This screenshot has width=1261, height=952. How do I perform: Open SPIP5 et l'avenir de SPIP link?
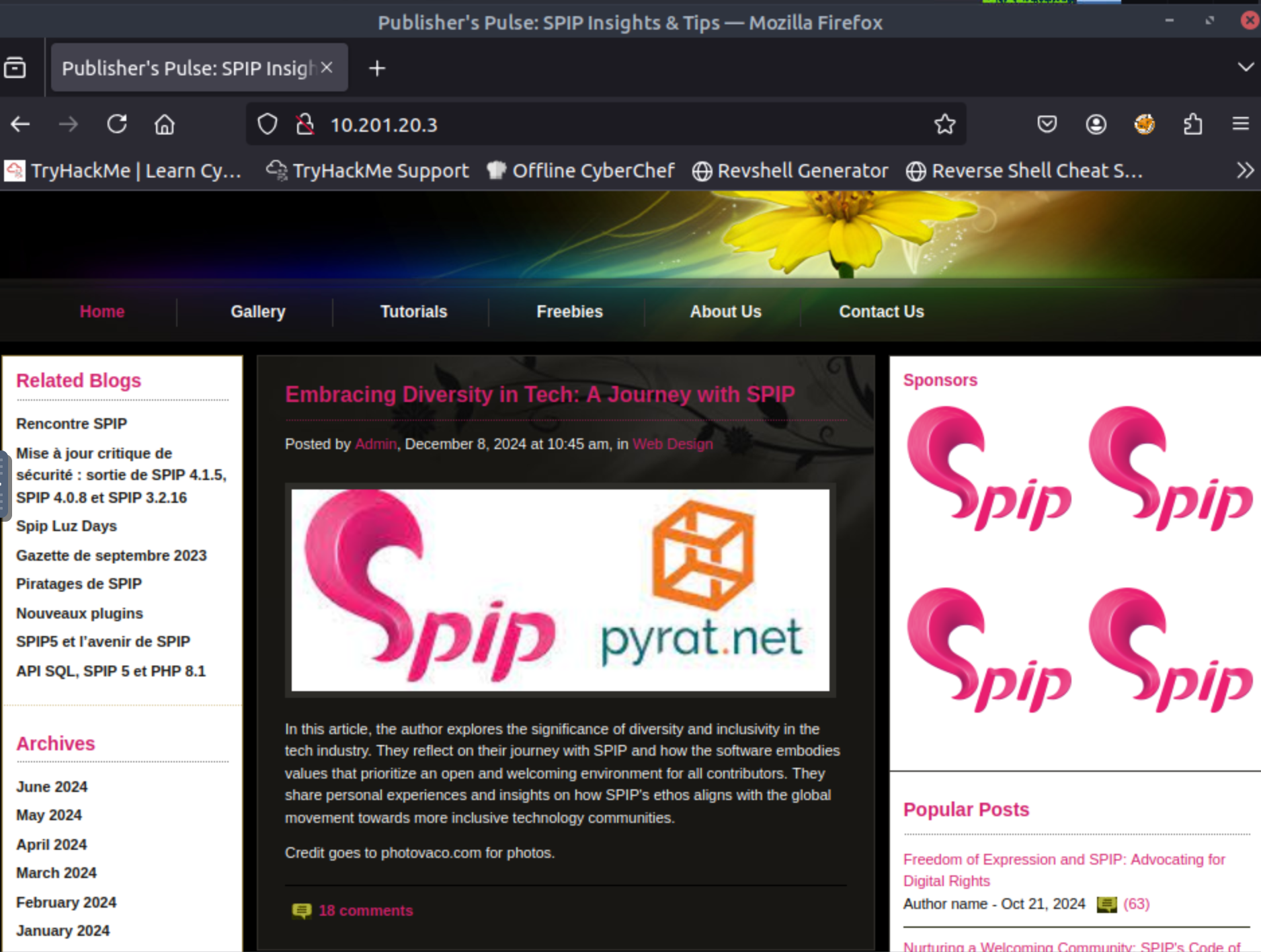coord(104,642)
